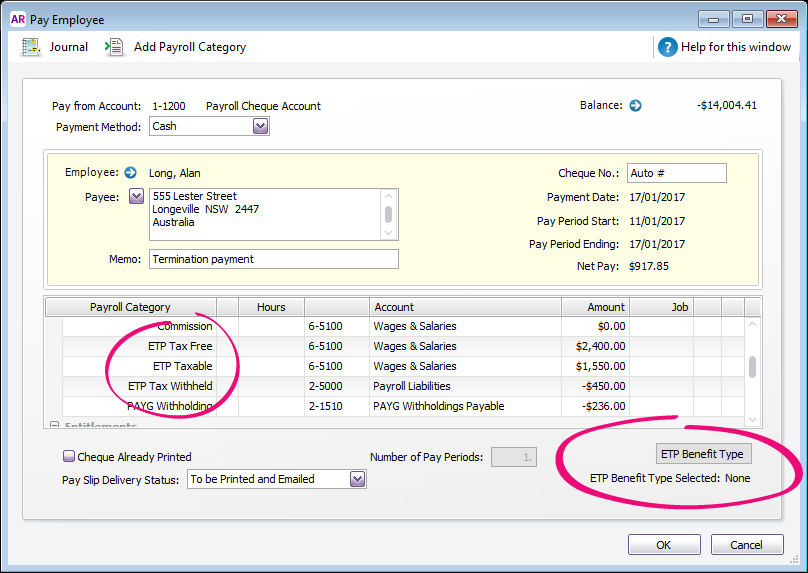The height and width of the screenshot is (573, 808).
Task: Collapse the Entitlements section
Action: click(54, 425)
